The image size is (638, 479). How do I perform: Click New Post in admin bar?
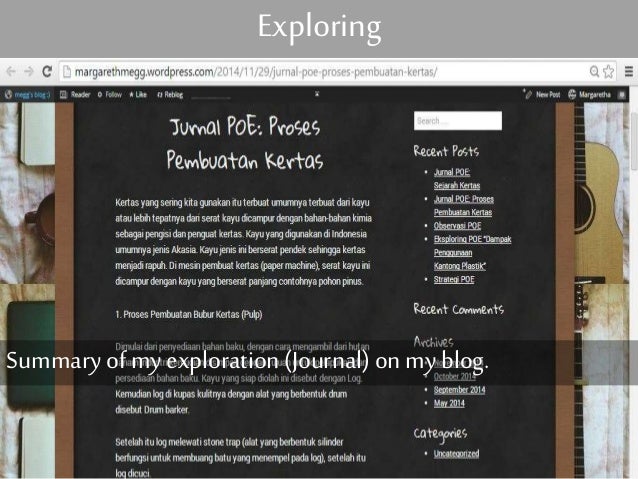[542, 95]
